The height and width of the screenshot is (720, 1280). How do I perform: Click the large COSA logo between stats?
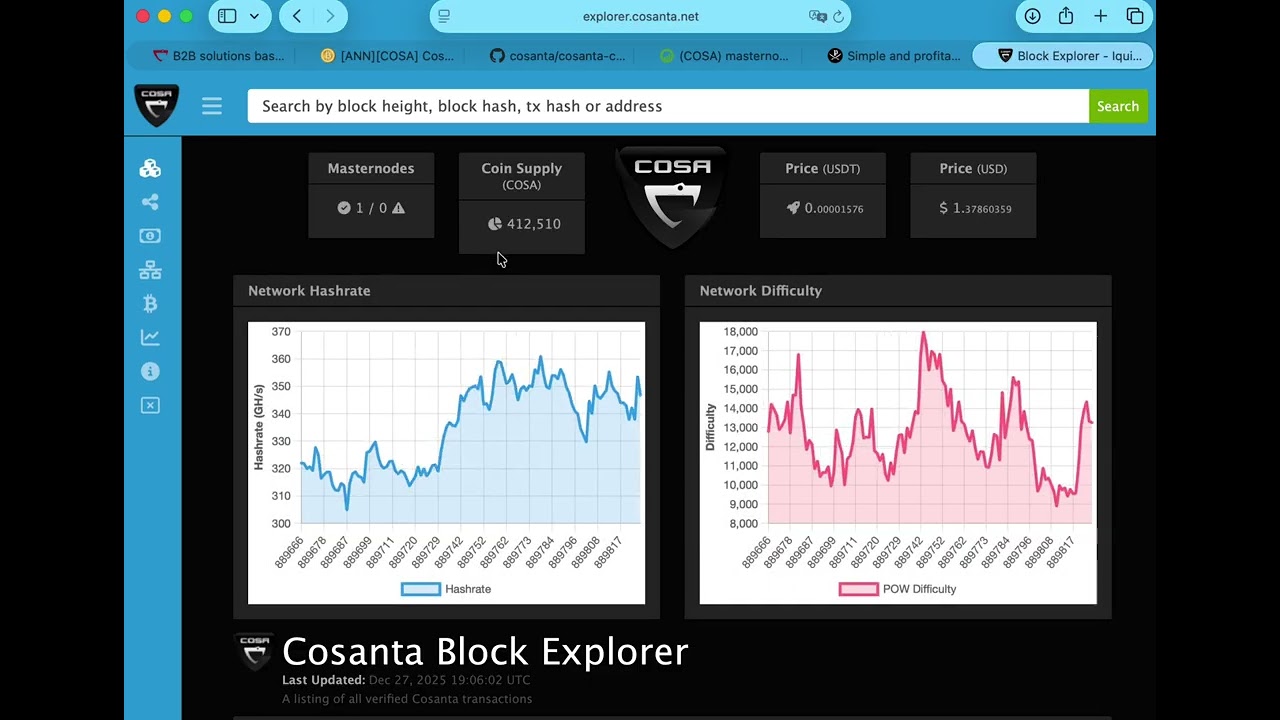[672, 197]
